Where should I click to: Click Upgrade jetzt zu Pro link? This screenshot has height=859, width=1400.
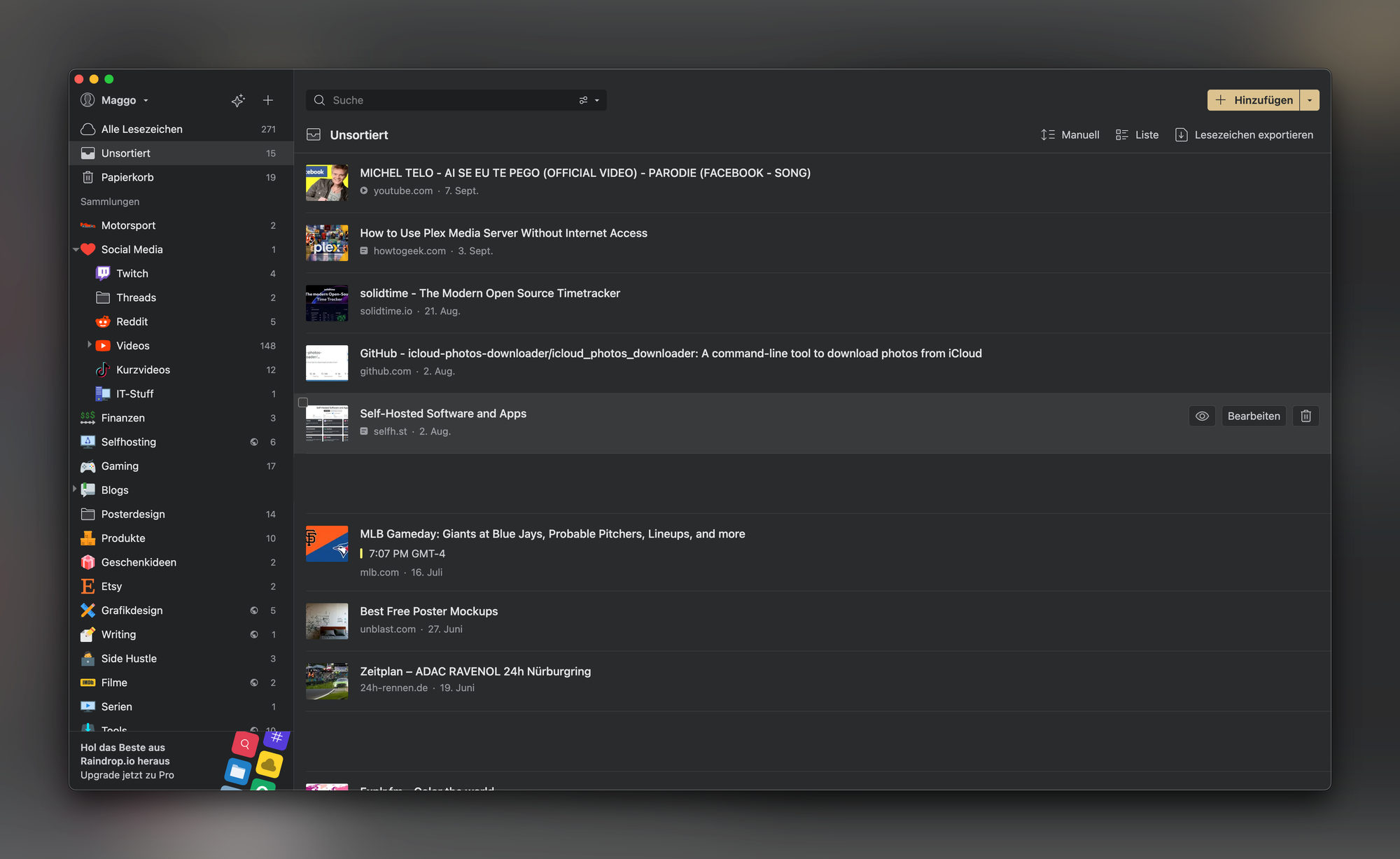tap(127, 775)
